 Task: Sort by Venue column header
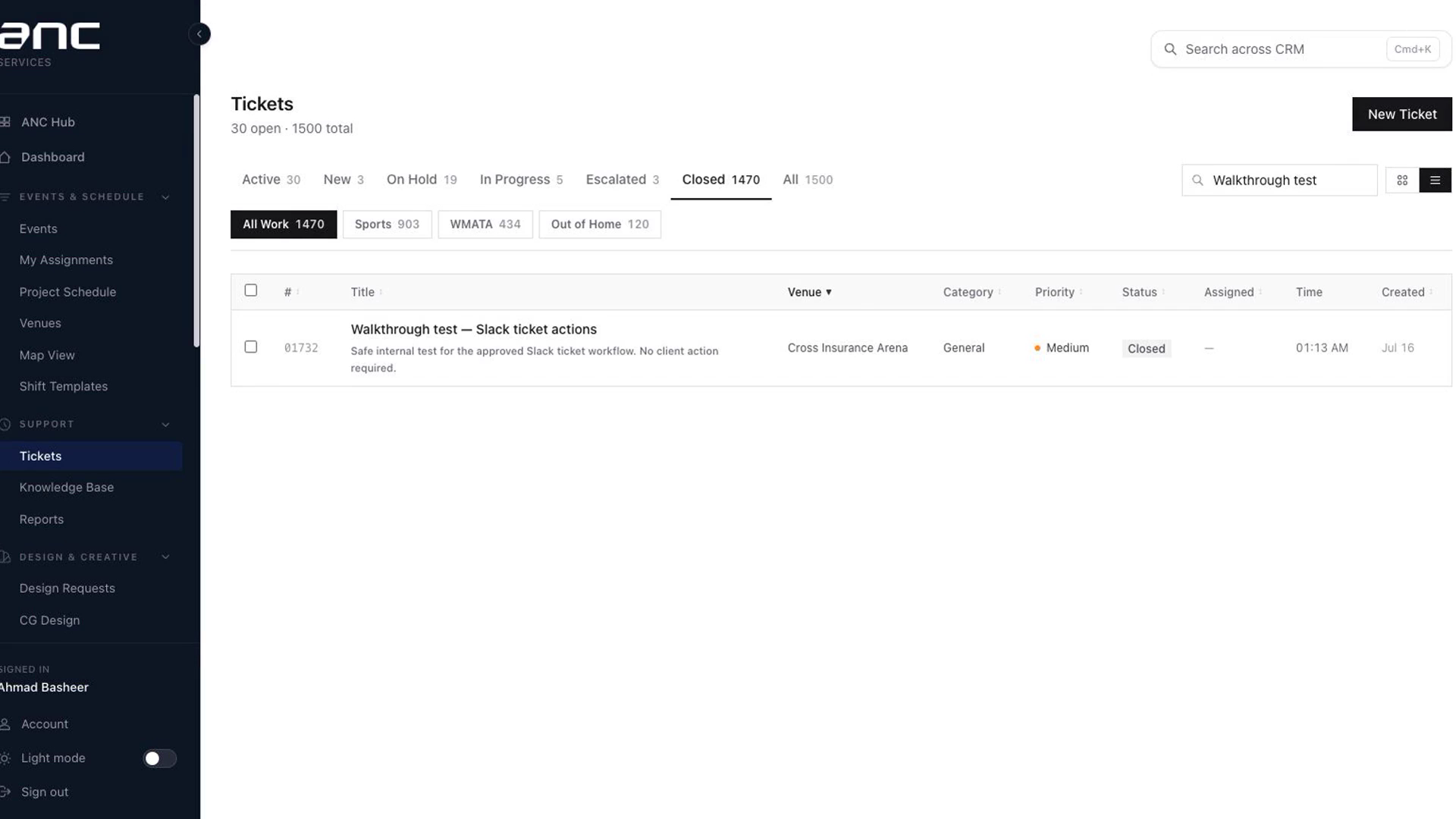tap(809, 292)
